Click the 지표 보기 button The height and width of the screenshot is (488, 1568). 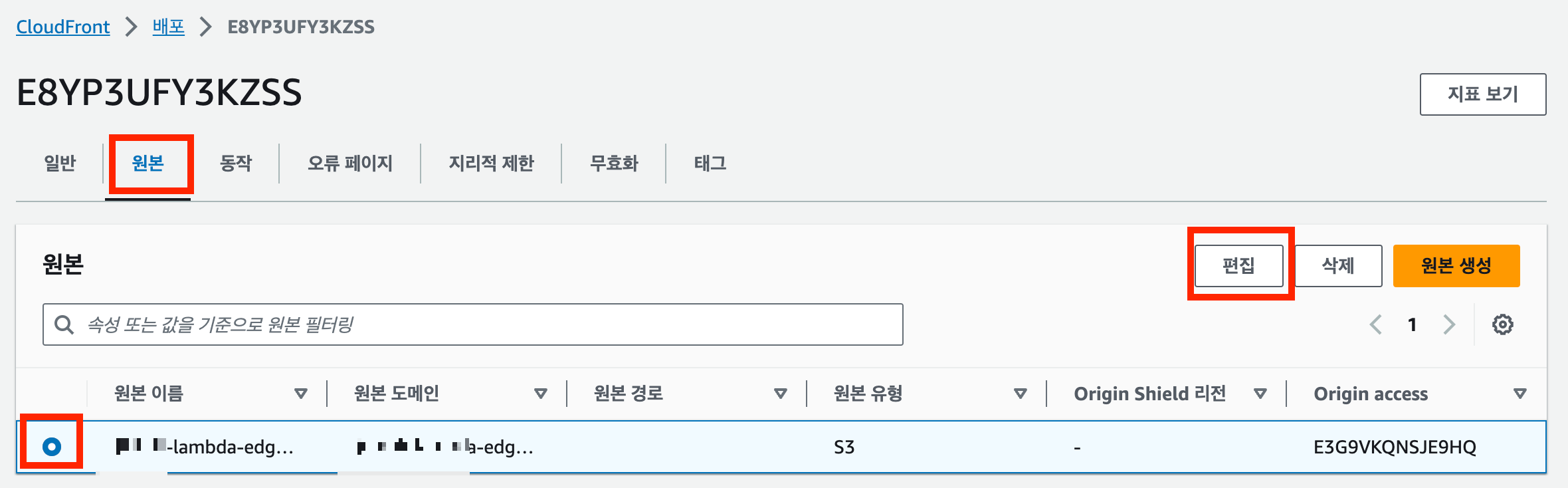pos(1483,94)
